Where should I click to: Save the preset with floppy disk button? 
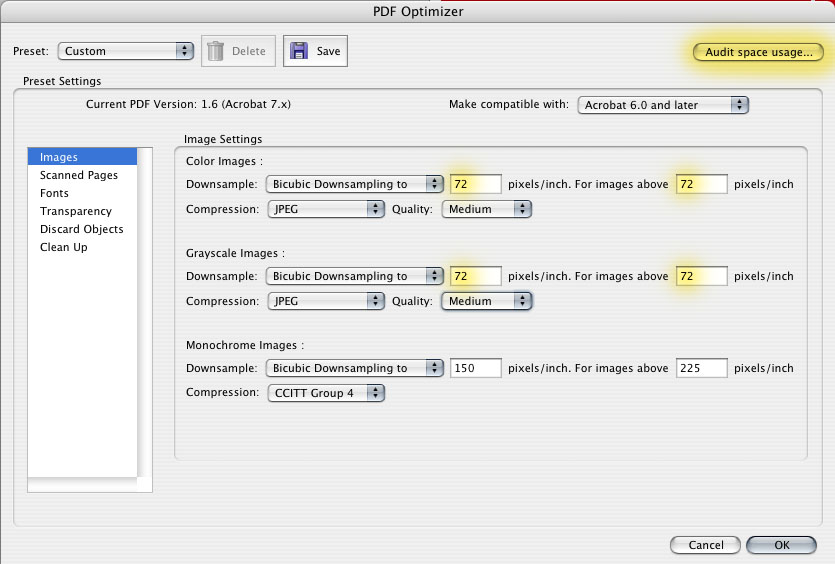(315, 51)
